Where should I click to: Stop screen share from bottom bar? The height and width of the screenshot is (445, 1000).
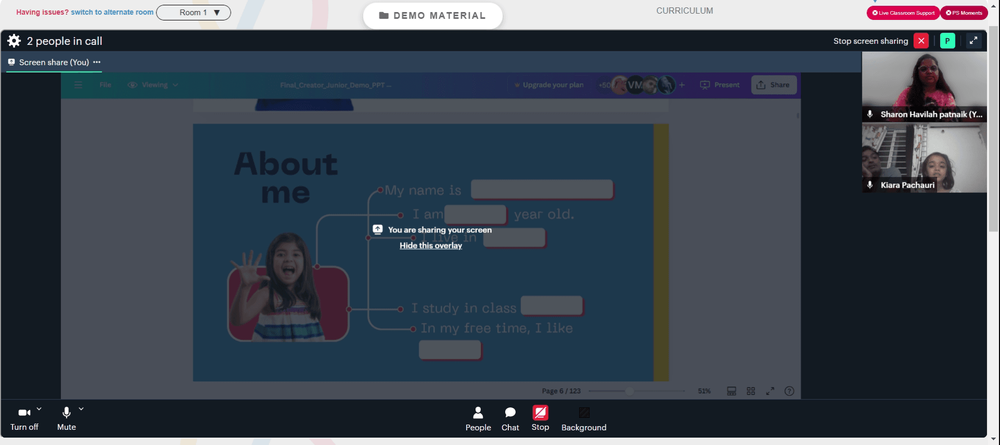pos(540,419)
